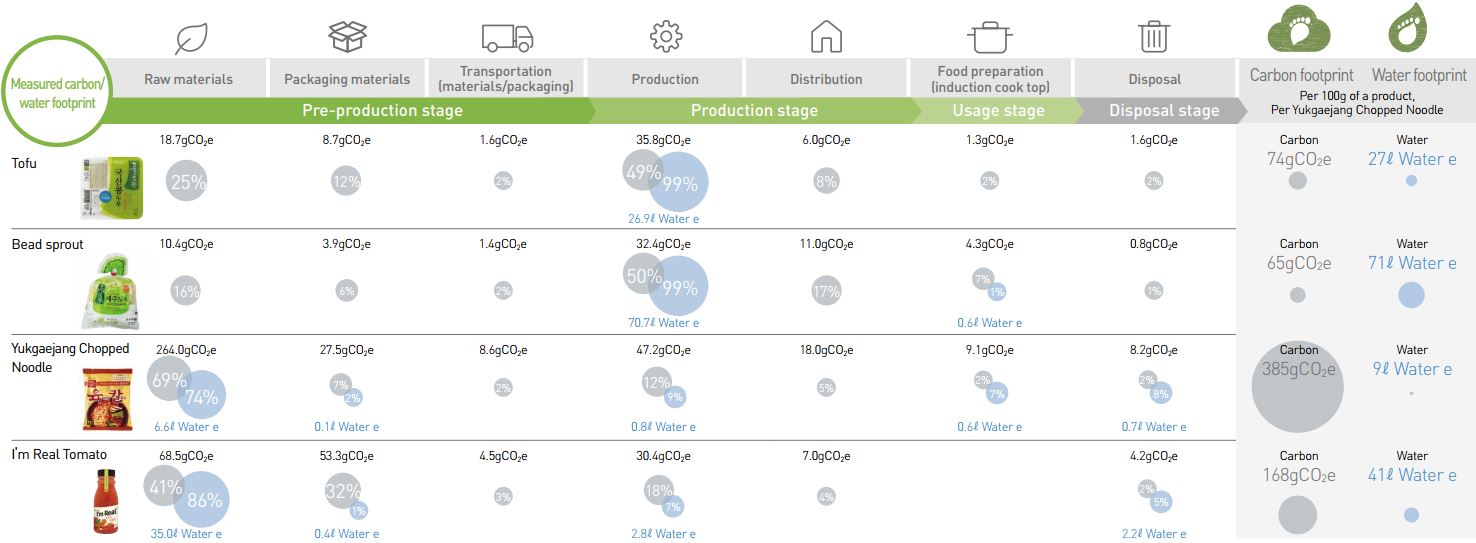Click the trash bin disposal icon

pyautogui.click(x=1154, y=37)
